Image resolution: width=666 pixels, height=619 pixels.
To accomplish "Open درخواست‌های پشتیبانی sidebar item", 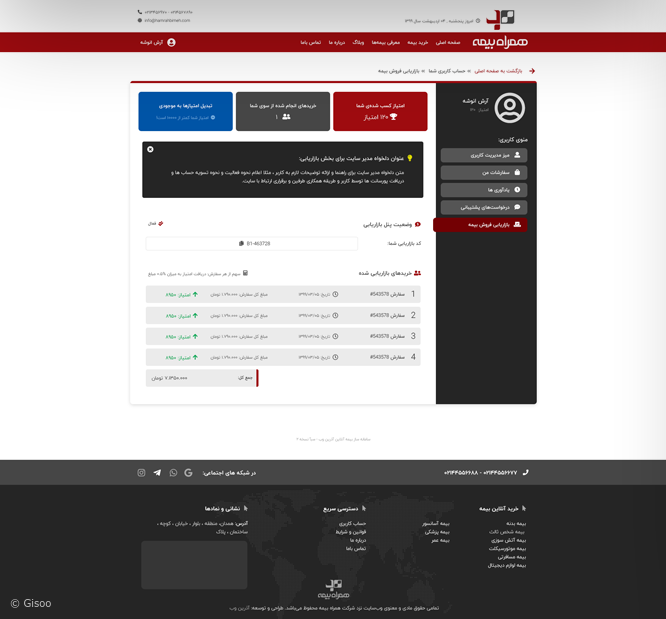I will pyautogui.click(x=484, y=207).
